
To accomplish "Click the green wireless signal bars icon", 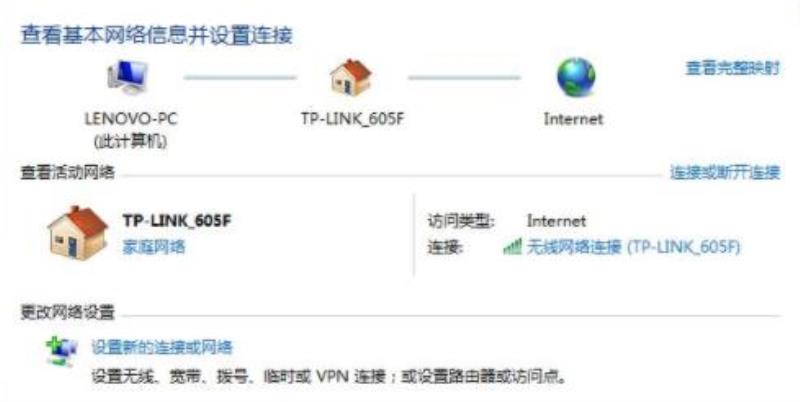I will coord(512,247).
